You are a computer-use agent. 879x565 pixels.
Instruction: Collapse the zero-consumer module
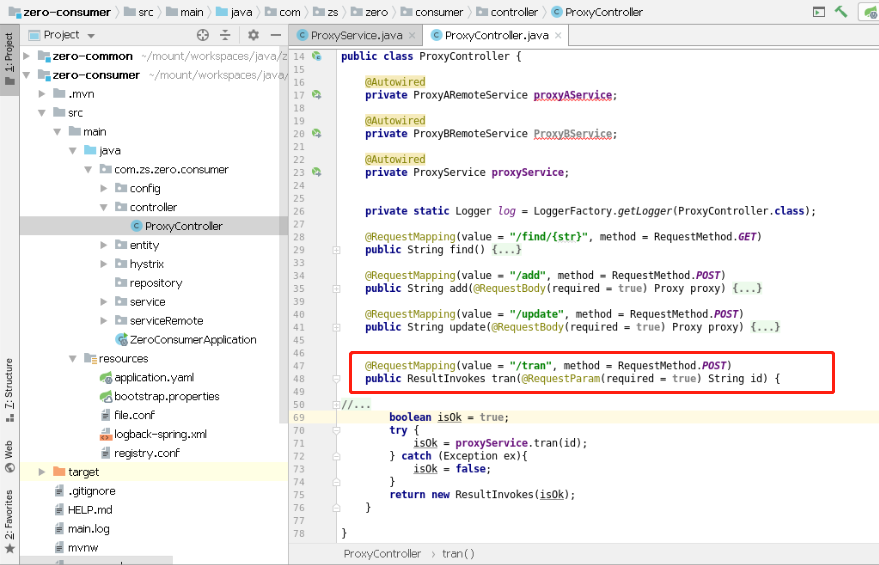[26, 75]
